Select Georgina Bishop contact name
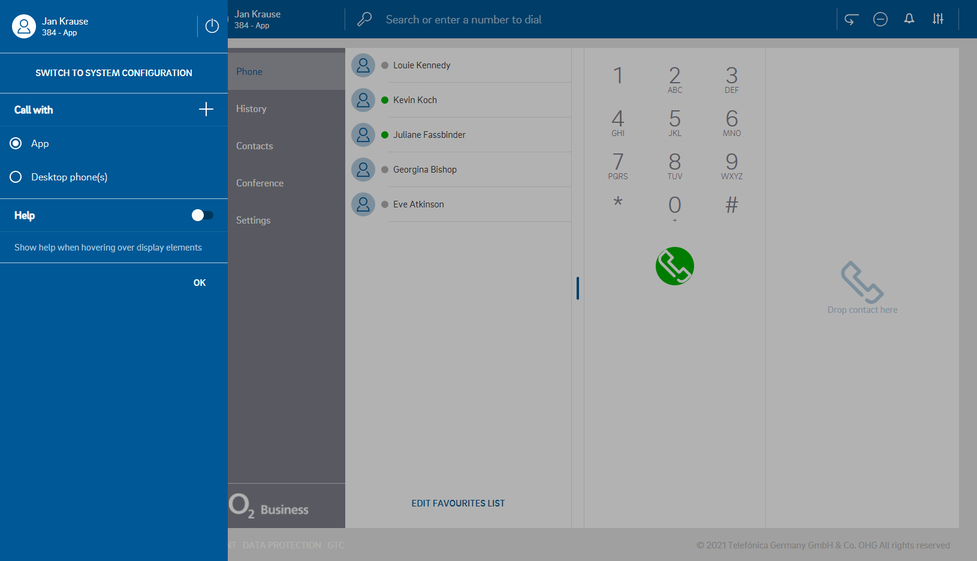The image size is (977, 561). [x=425, y=170]
